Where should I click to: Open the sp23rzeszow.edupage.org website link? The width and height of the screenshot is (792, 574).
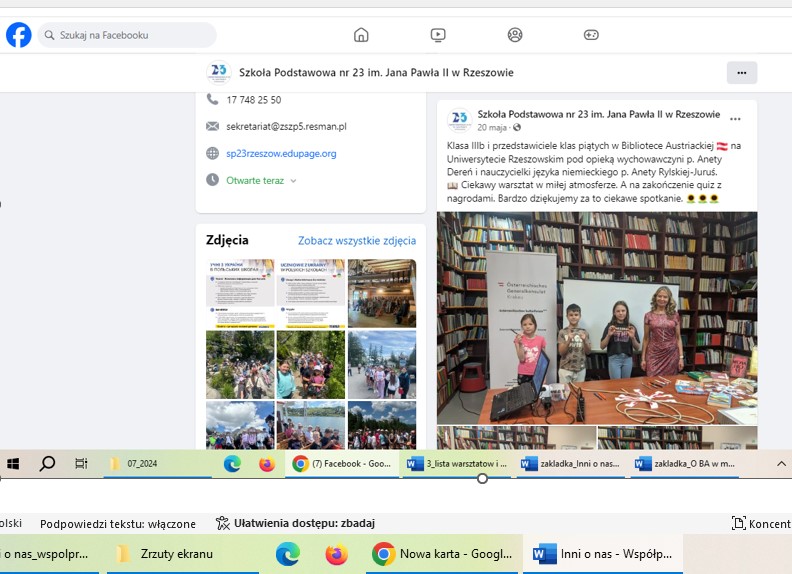point(281,153)
